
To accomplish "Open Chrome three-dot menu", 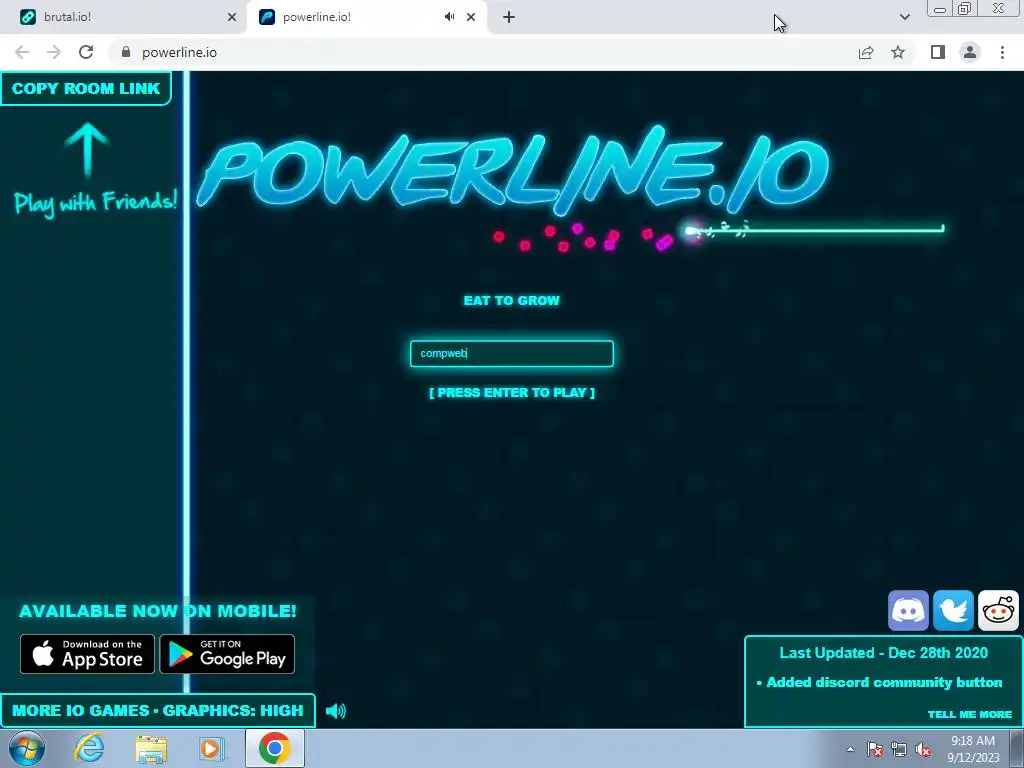I will coord(1002,52).
